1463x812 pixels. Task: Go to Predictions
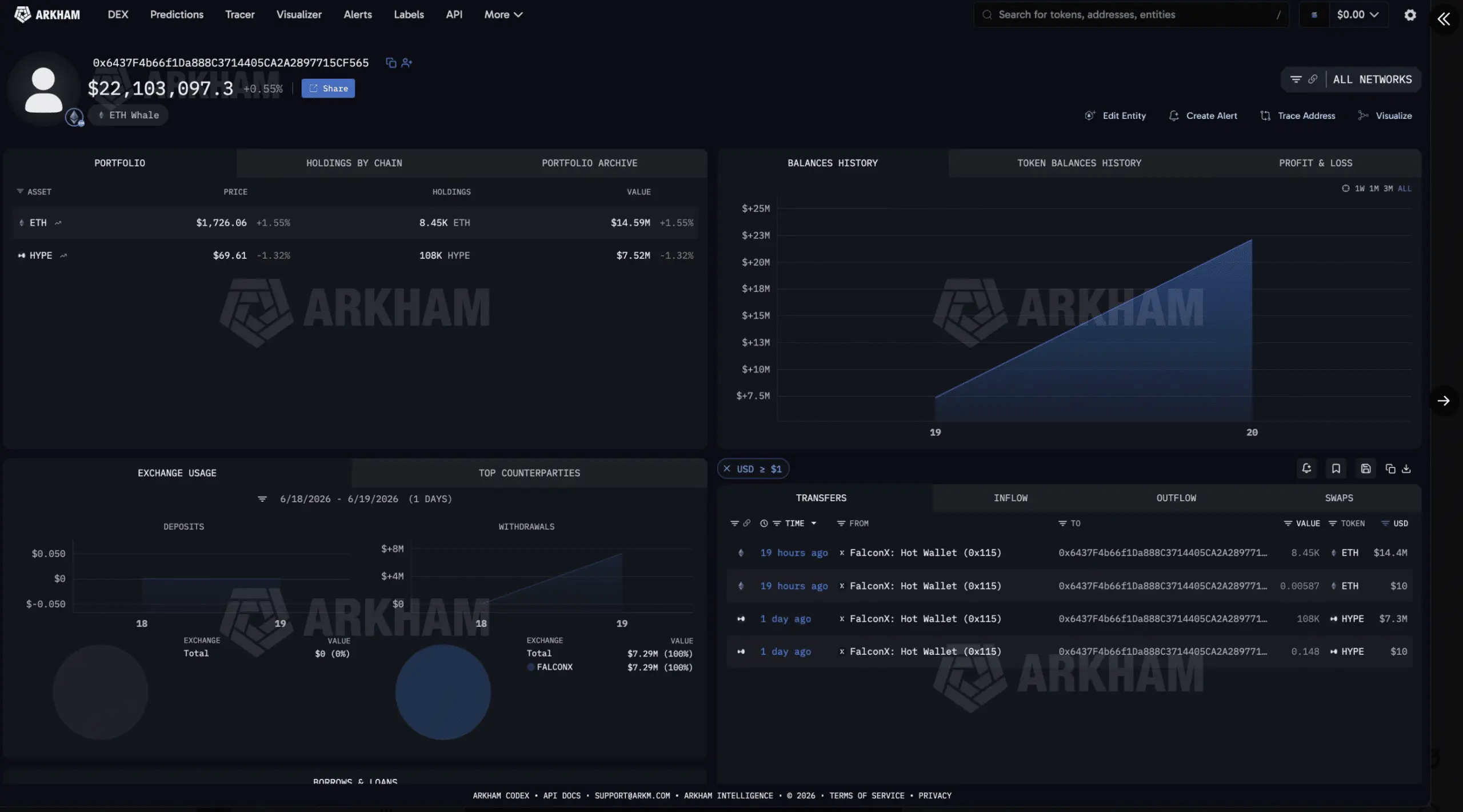(177, 15)
